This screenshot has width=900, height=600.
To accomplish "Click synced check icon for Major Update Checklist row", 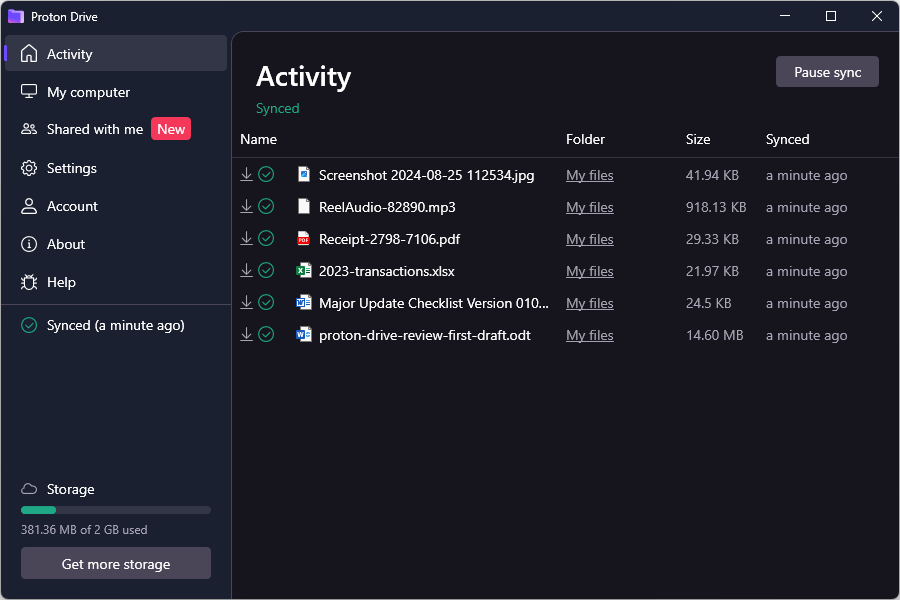I will click(x=266, y=303).
